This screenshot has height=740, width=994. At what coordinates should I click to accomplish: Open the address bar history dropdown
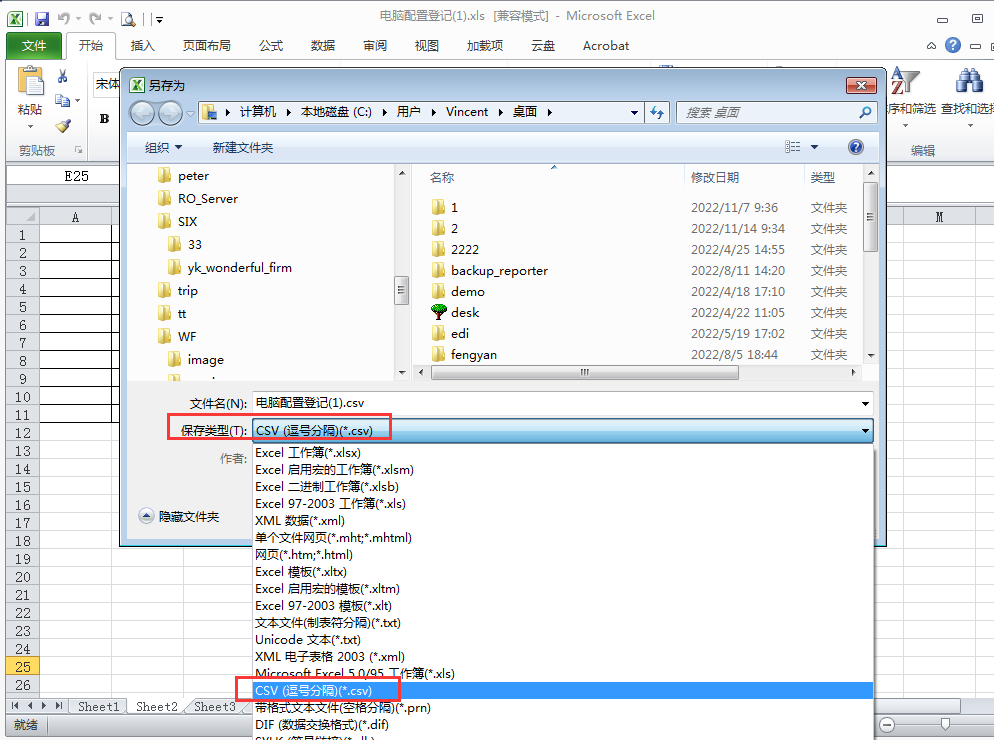coord(634,113)
